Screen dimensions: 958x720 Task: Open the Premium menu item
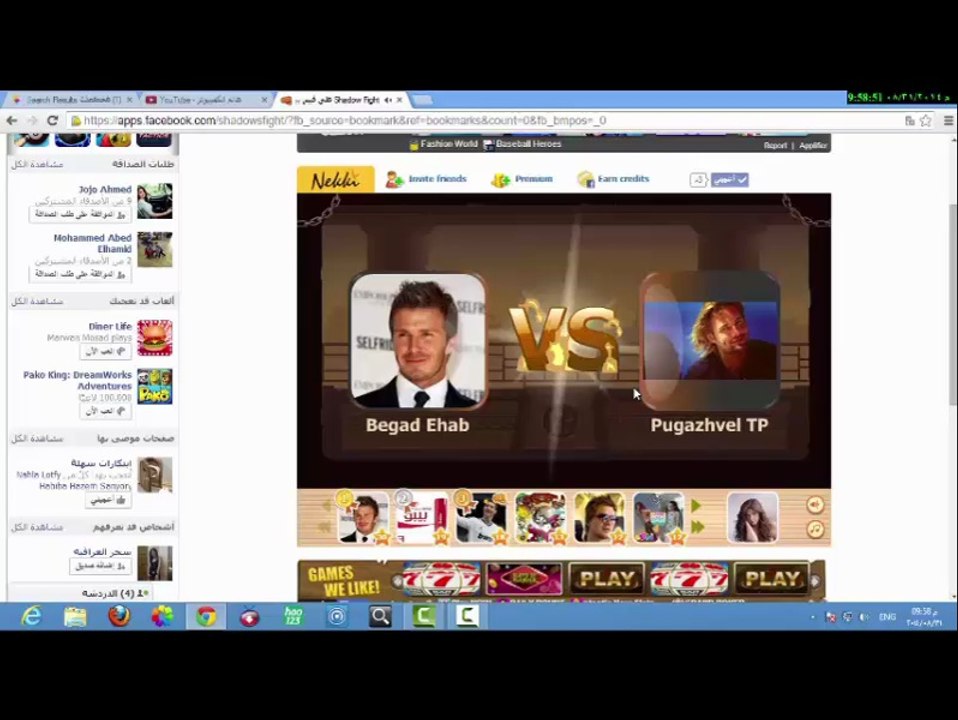tap(522, 179)
